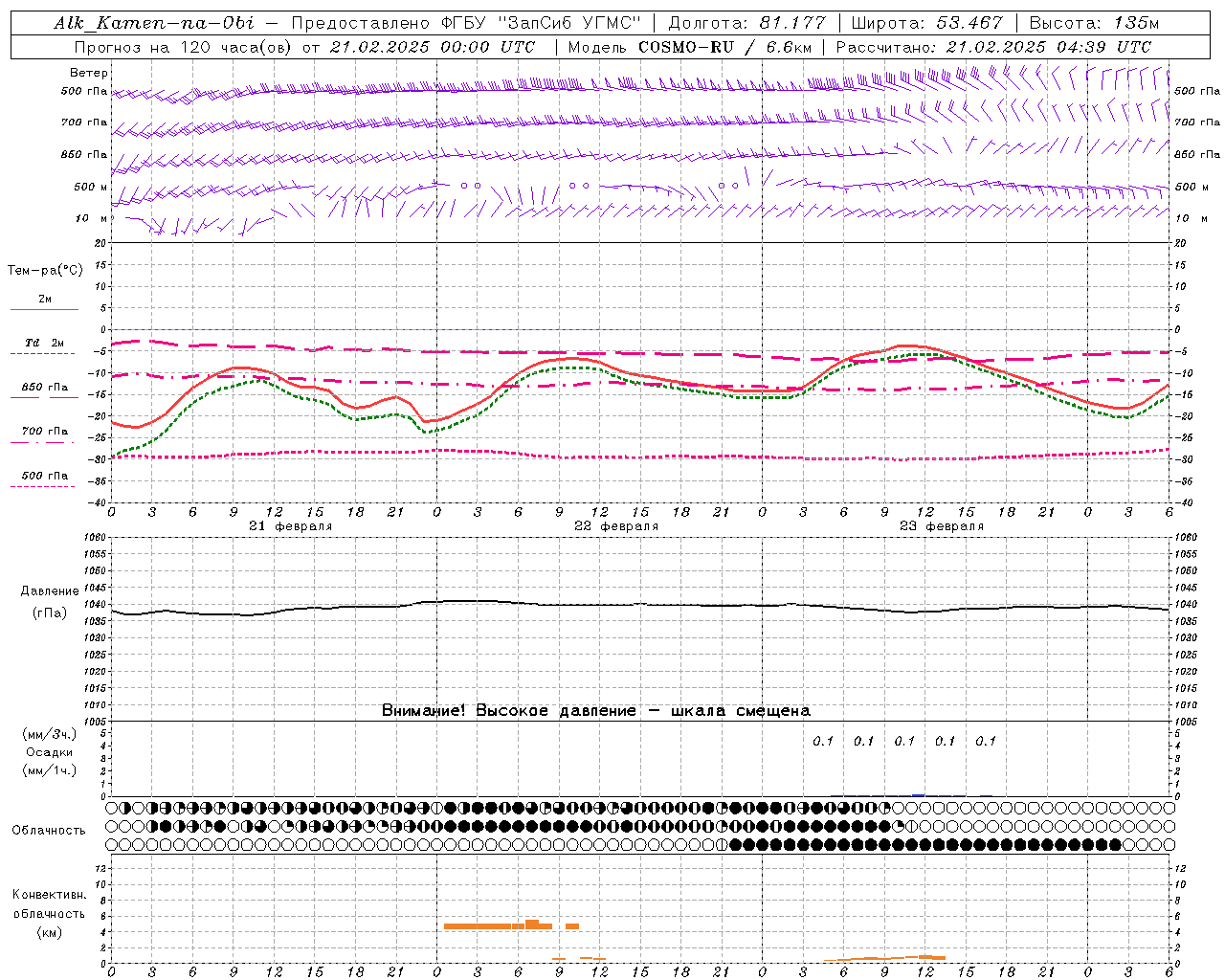Click the (гПа) pressure unit label
Viewport: 1225px width, 980px height.
(x=50, y=613)
